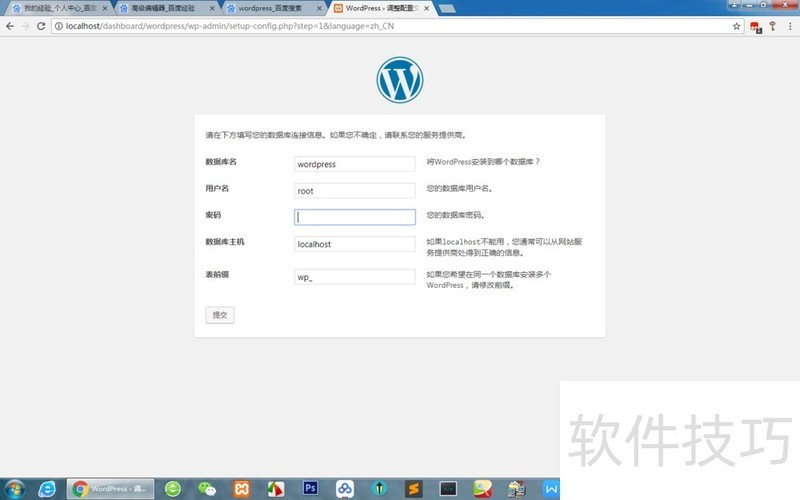Screen dimensions: 800x500
Task: Open WeChat from the taskbar
Action: pos(207,489)
